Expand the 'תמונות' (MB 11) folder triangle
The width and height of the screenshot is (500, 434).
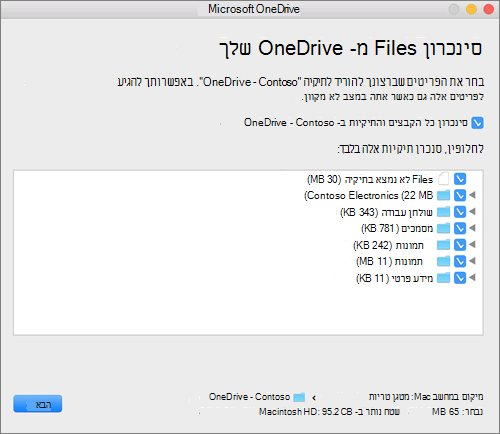tap(472, 261)
